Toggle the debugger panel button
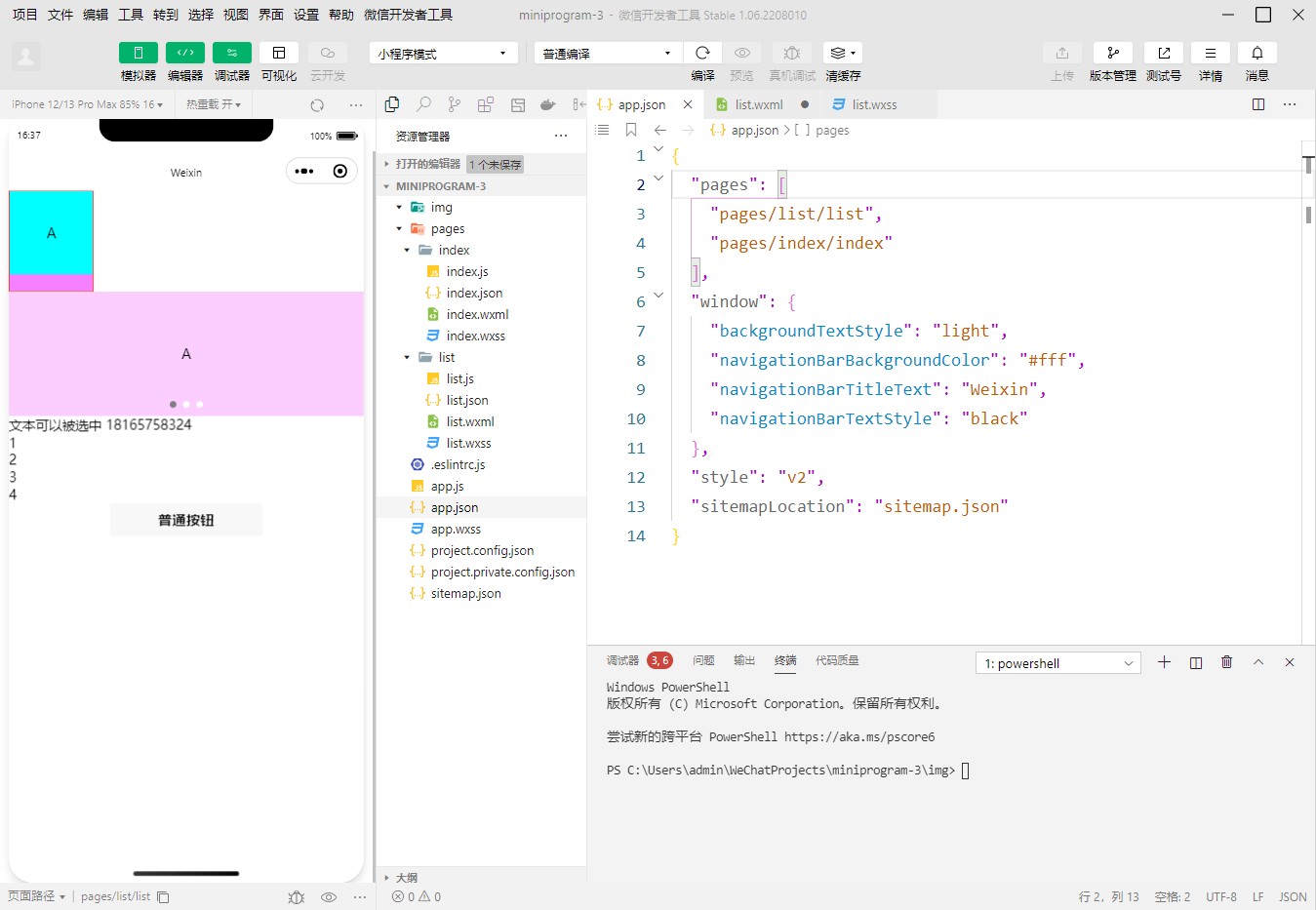The image size is (1316, 910). point(232,53)
